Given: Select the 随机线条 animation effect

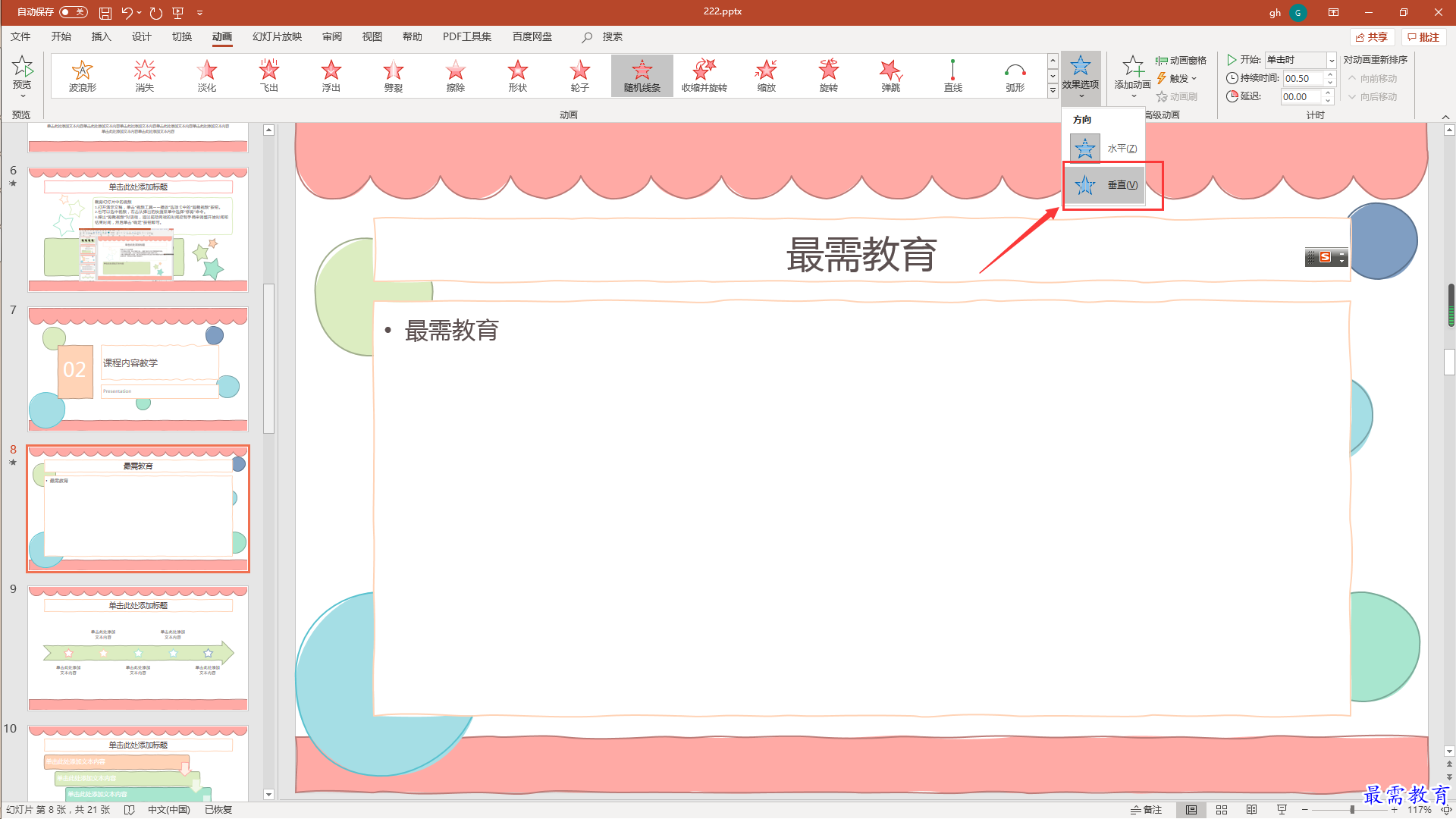Looking at the screenshot, I should coord(642,76).
